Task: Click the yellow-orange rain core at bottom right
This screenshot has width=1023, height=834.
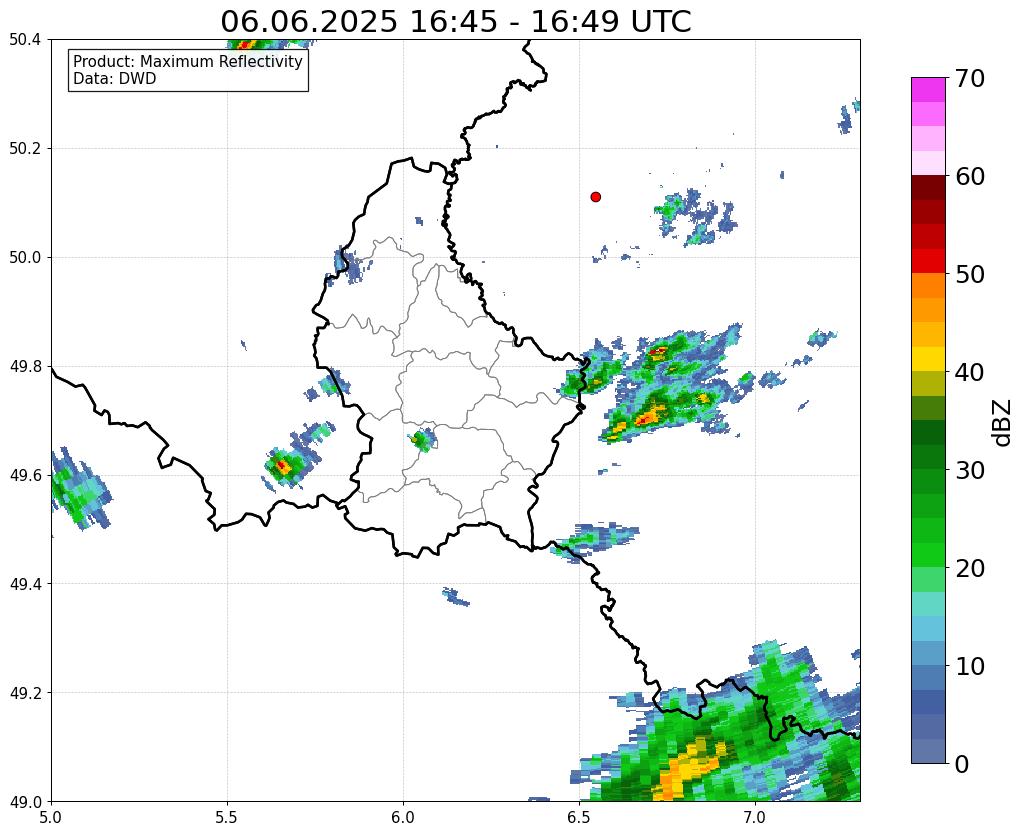Action: (x=690, y=767)
